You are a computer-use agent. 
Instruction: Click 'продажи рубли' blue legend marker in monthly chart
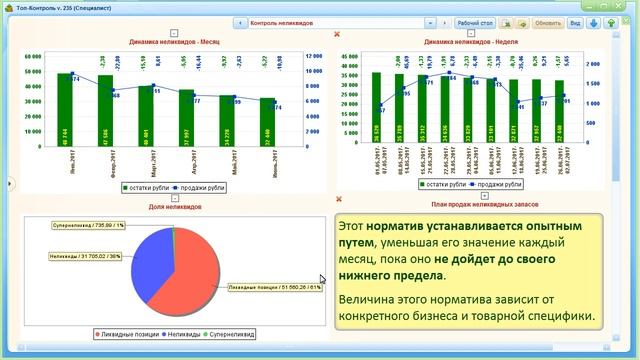tap(175, 188)
